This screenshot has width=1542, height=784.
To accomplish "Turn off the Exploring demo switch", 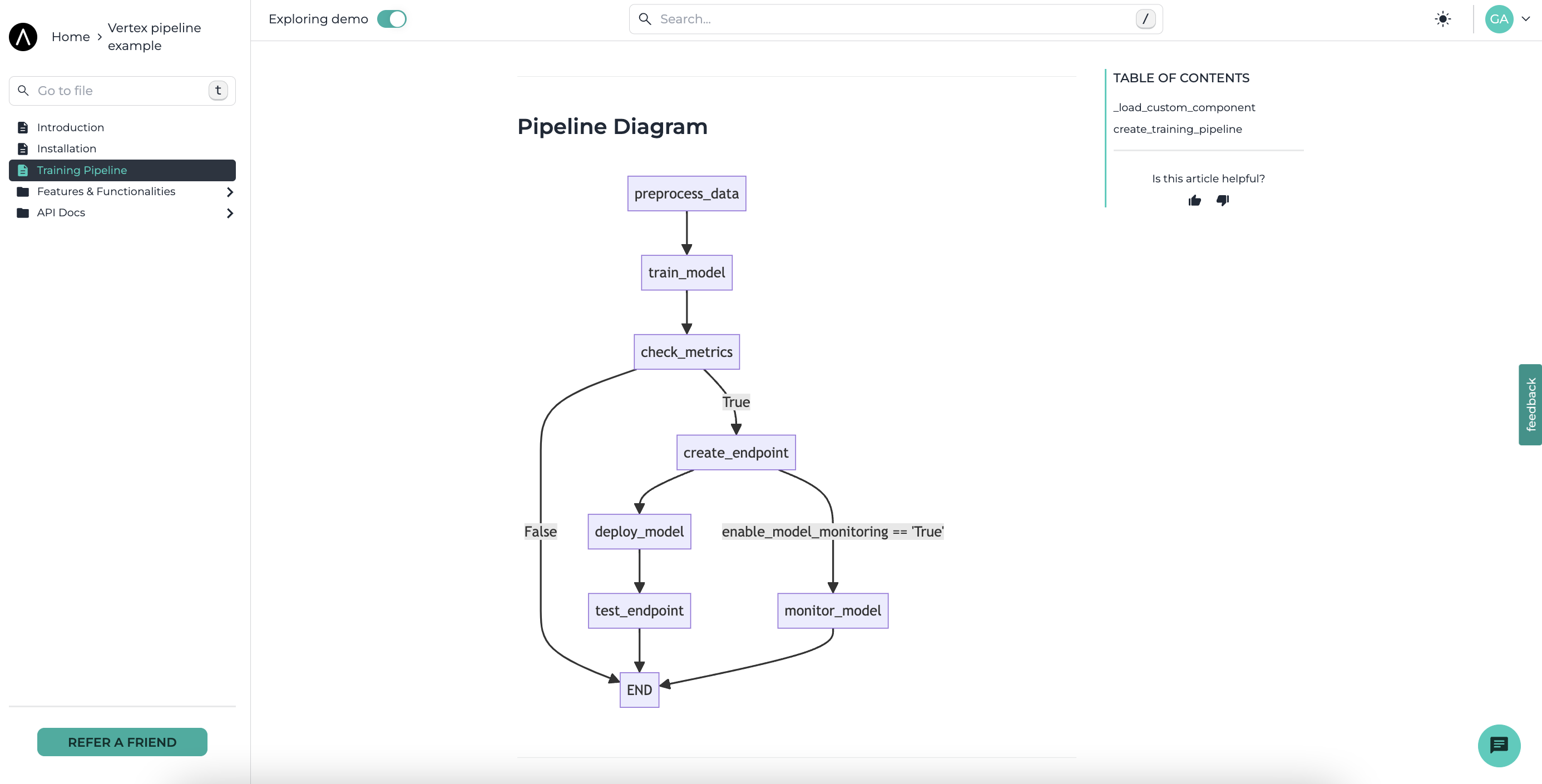I will click(392, 19).
